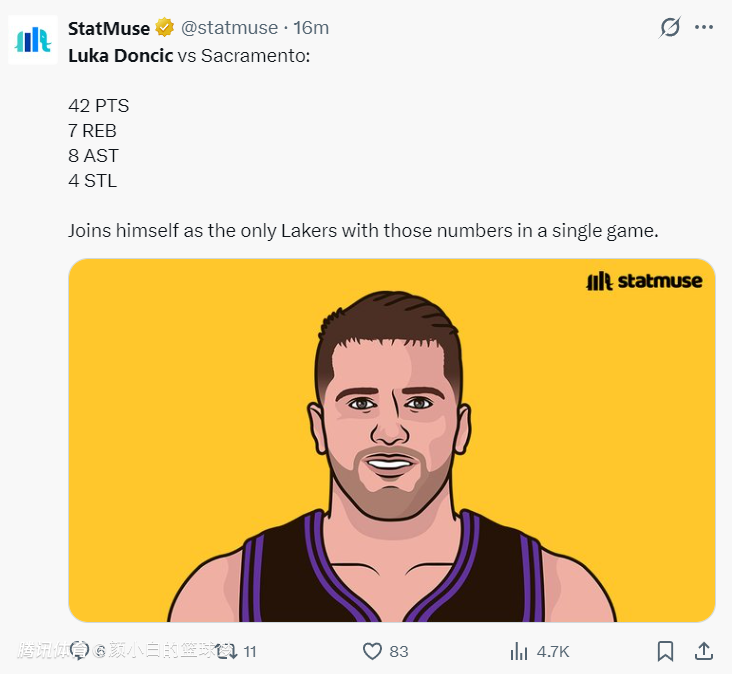Like the post with heart icon
Screen dimensions: 732x674
372,651
